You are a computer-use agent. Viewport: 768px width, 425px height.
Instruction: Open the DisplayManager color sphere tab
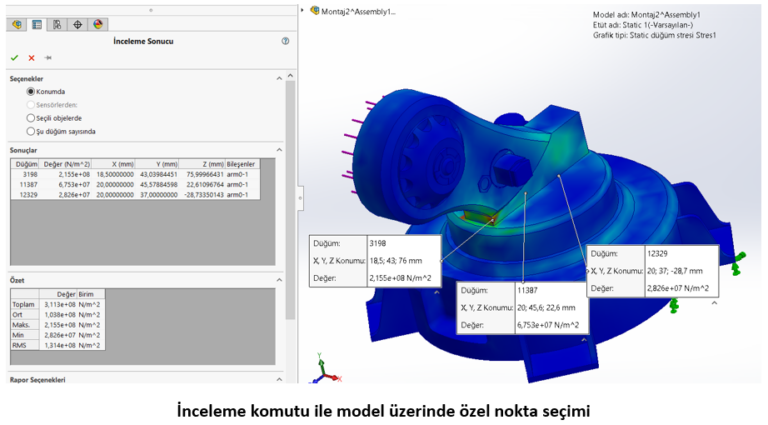point(98,24)
